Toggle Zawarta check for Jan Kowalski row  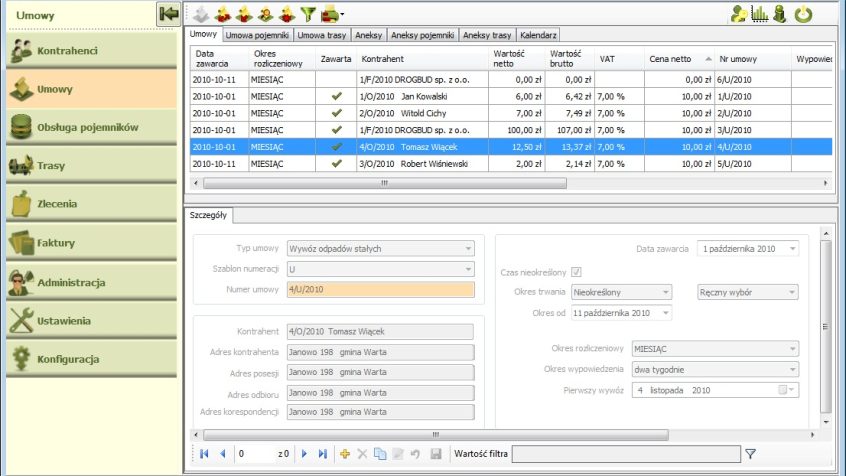point(337,96)
